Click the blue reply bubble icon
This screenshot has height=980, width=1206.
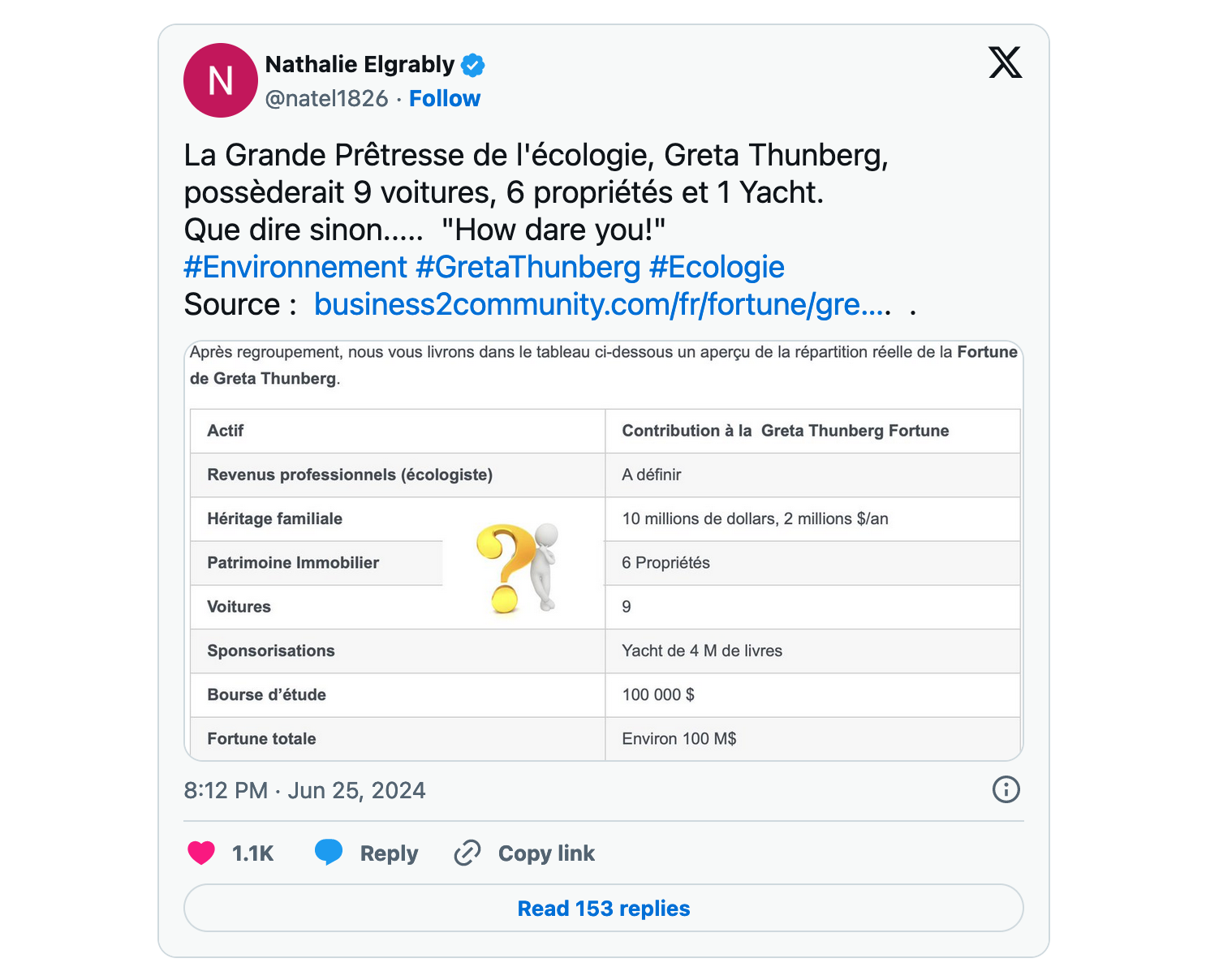coord(329,852)
